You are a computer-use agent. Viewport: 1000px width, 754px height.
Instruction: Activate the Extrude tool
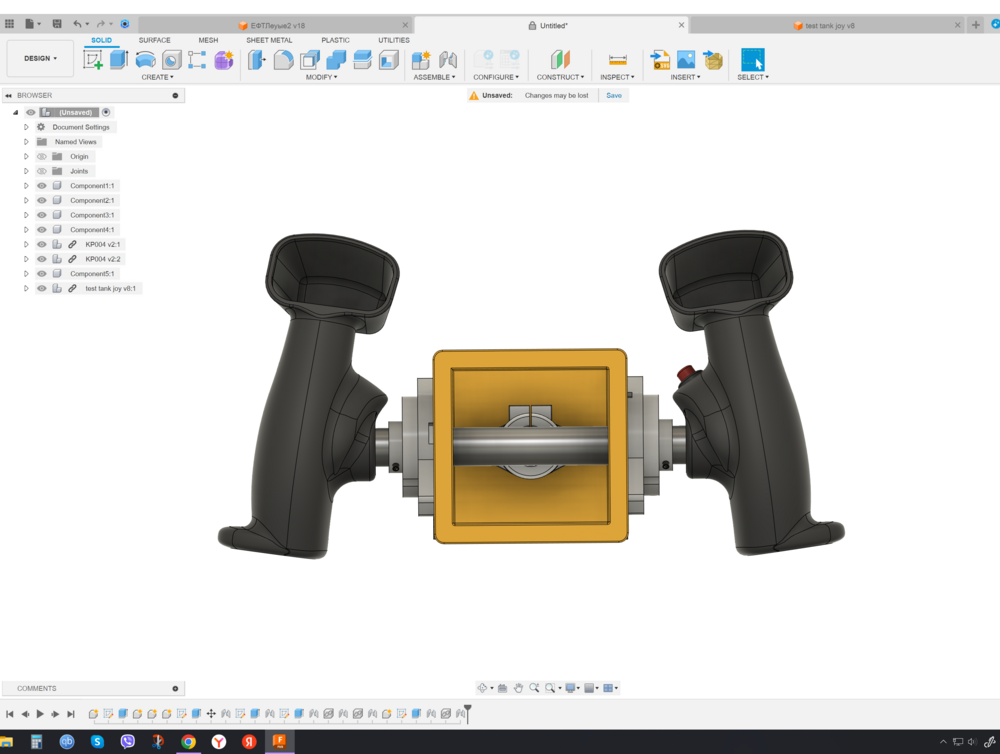point(118,60)
